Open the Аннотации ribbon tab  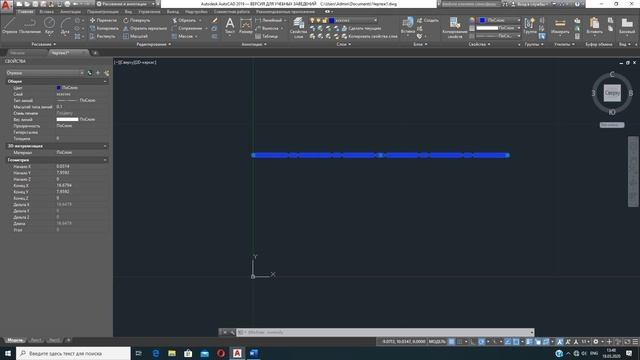(x=70, y=12)
